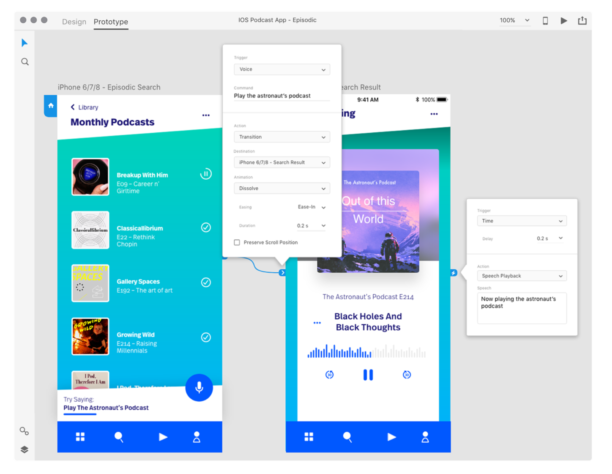The width and height of the screenshot is (612, 474).
Task: Select artboard title Episodic Search
Action: [x=109, y=87]
